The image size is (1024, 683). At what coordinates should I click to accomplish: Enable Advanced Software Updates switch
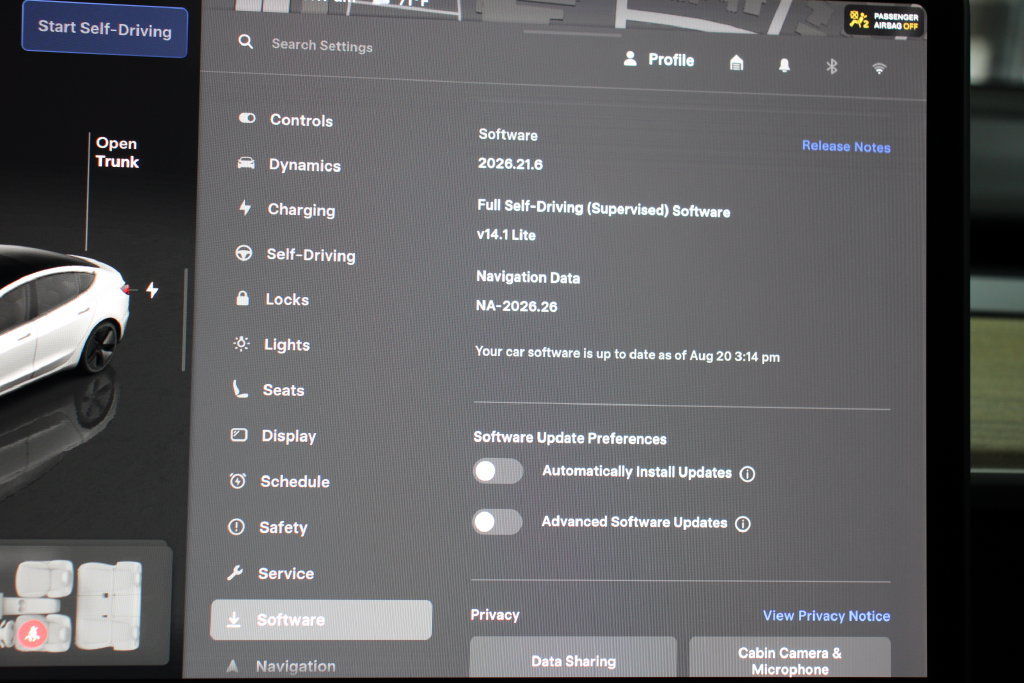pos(498,522)
